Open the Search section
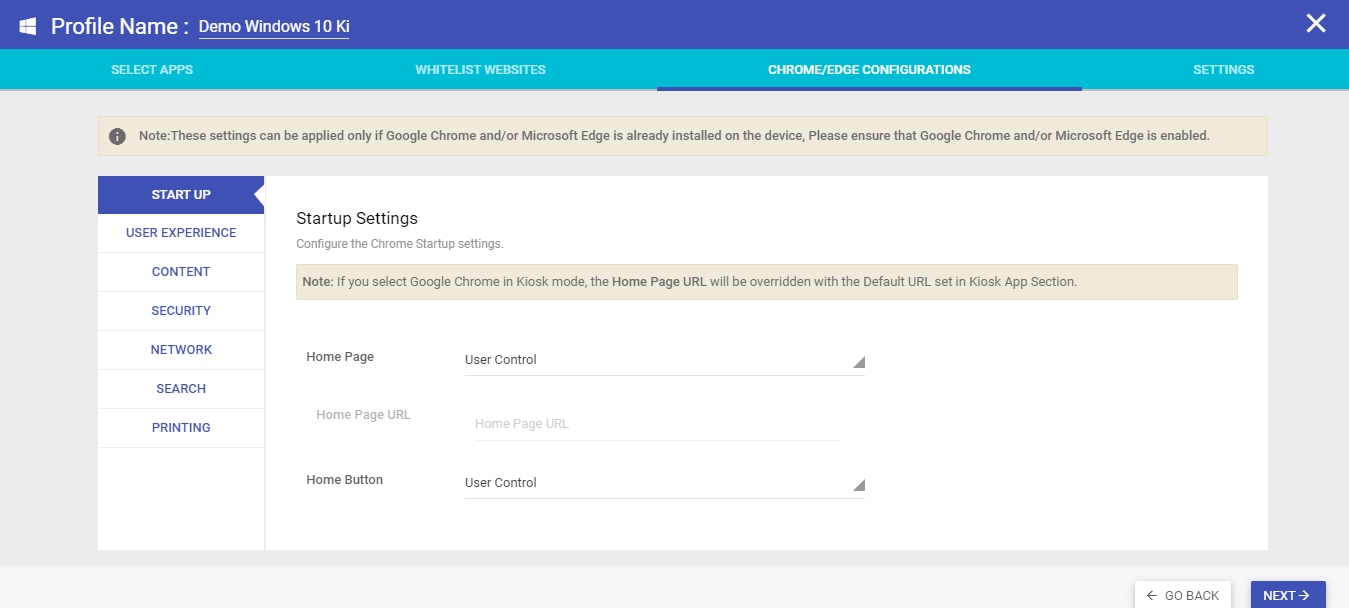The width and height of the screenshot is (1349, 608). 181,389
